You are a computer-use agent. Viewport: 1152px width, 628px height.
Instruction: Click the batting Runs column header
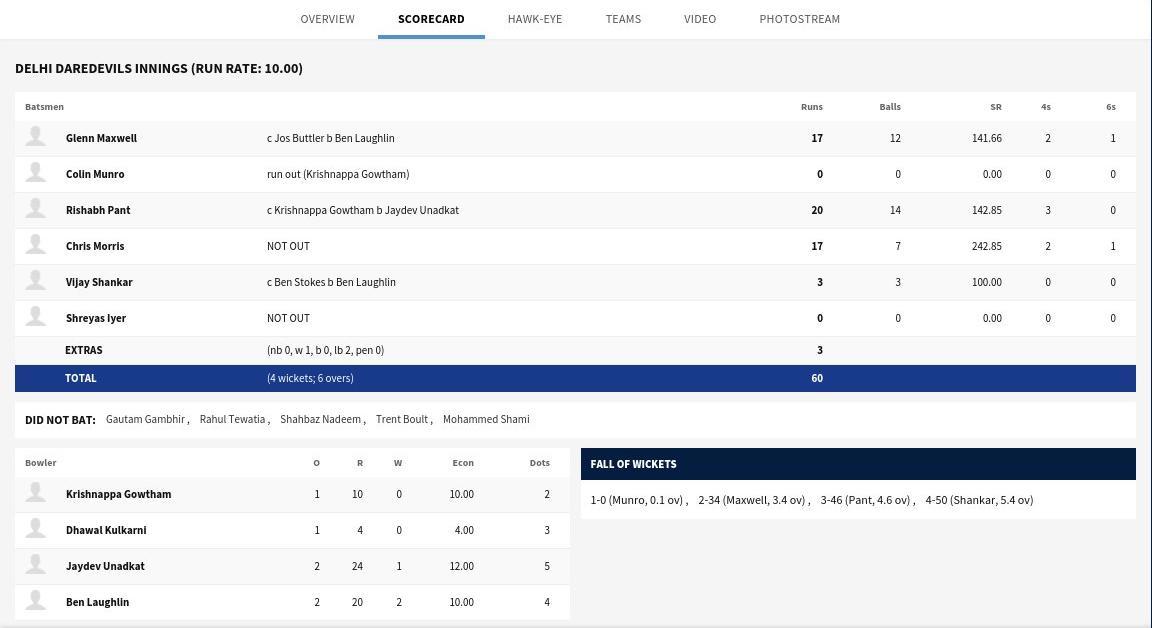point(812,107)
